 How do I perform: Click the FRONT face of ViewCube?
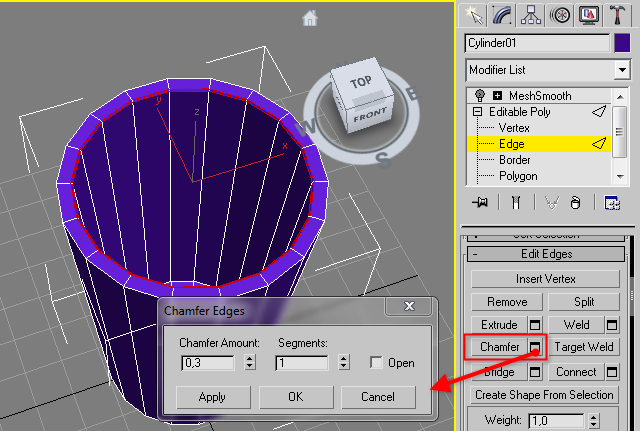click(370, 116)
